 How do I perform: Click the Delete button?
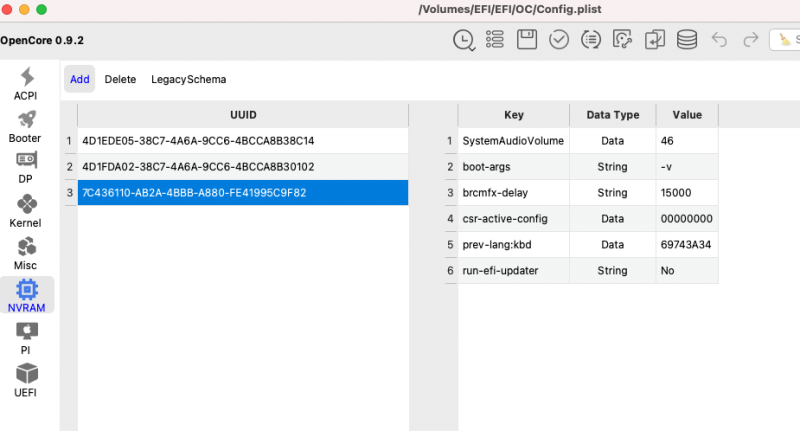tap(120, 79)
